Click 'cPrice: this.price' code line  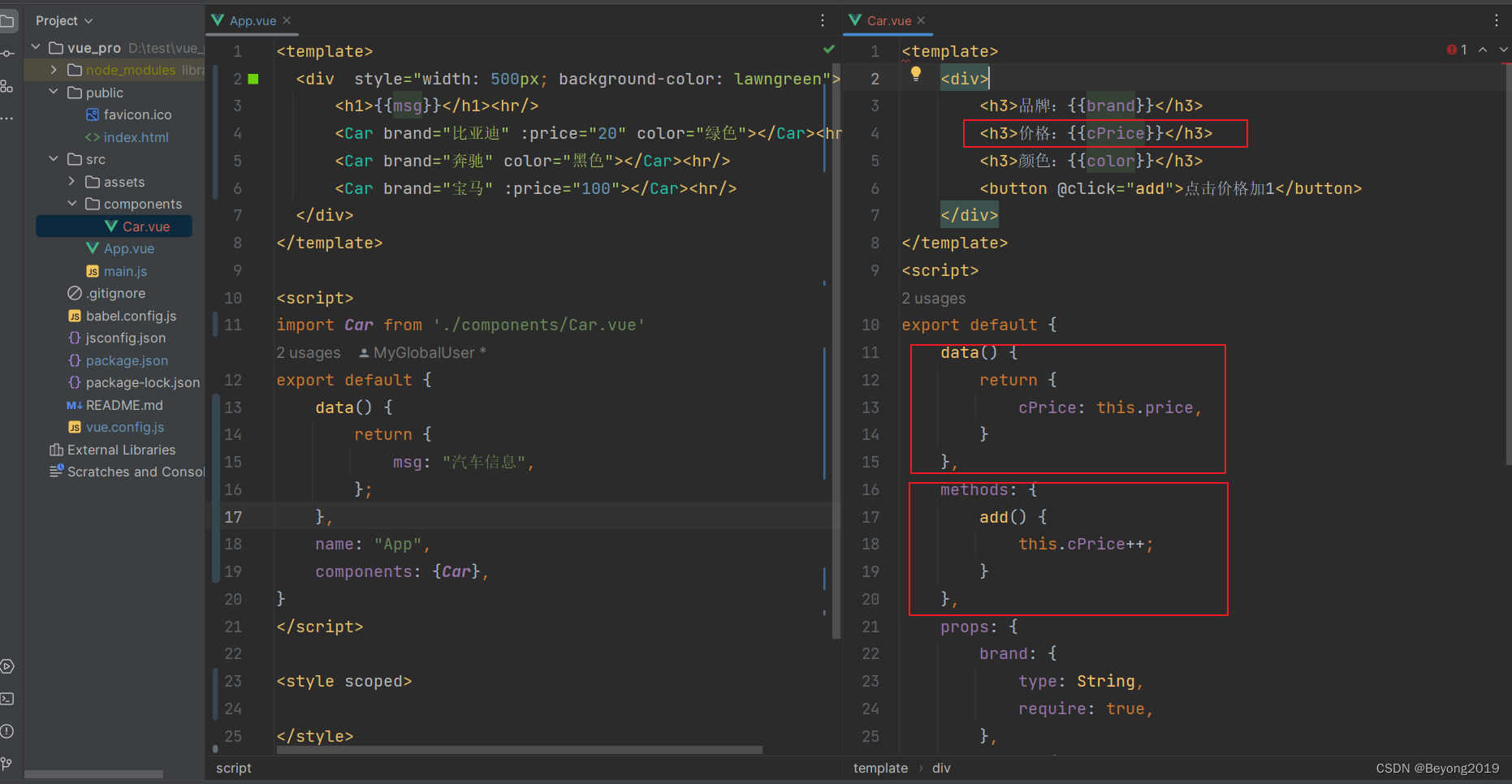(x=1110, y=407)
